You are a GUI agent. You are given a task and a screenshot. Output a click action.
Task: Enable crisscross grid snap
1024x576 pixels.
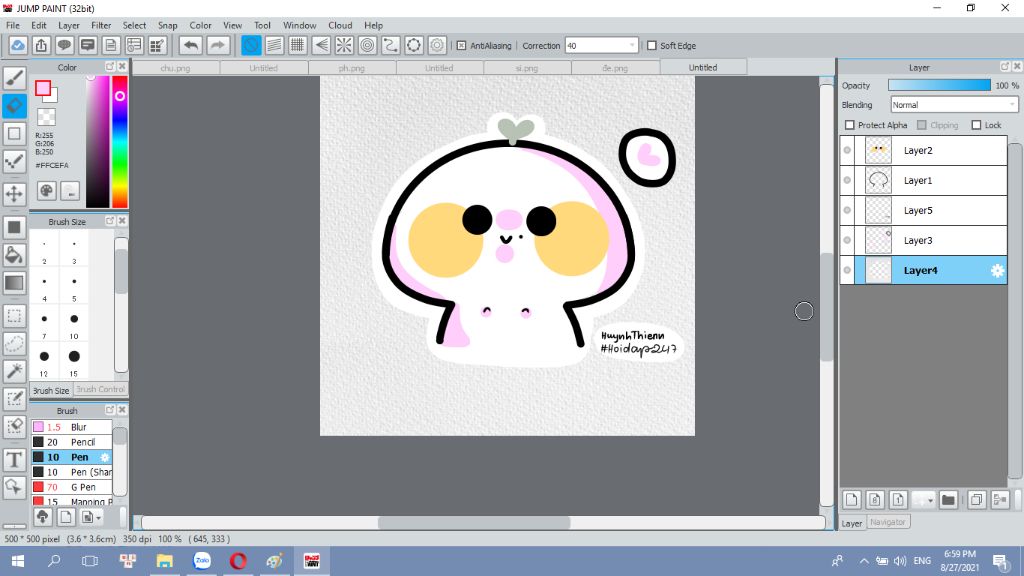click(298, 45)
